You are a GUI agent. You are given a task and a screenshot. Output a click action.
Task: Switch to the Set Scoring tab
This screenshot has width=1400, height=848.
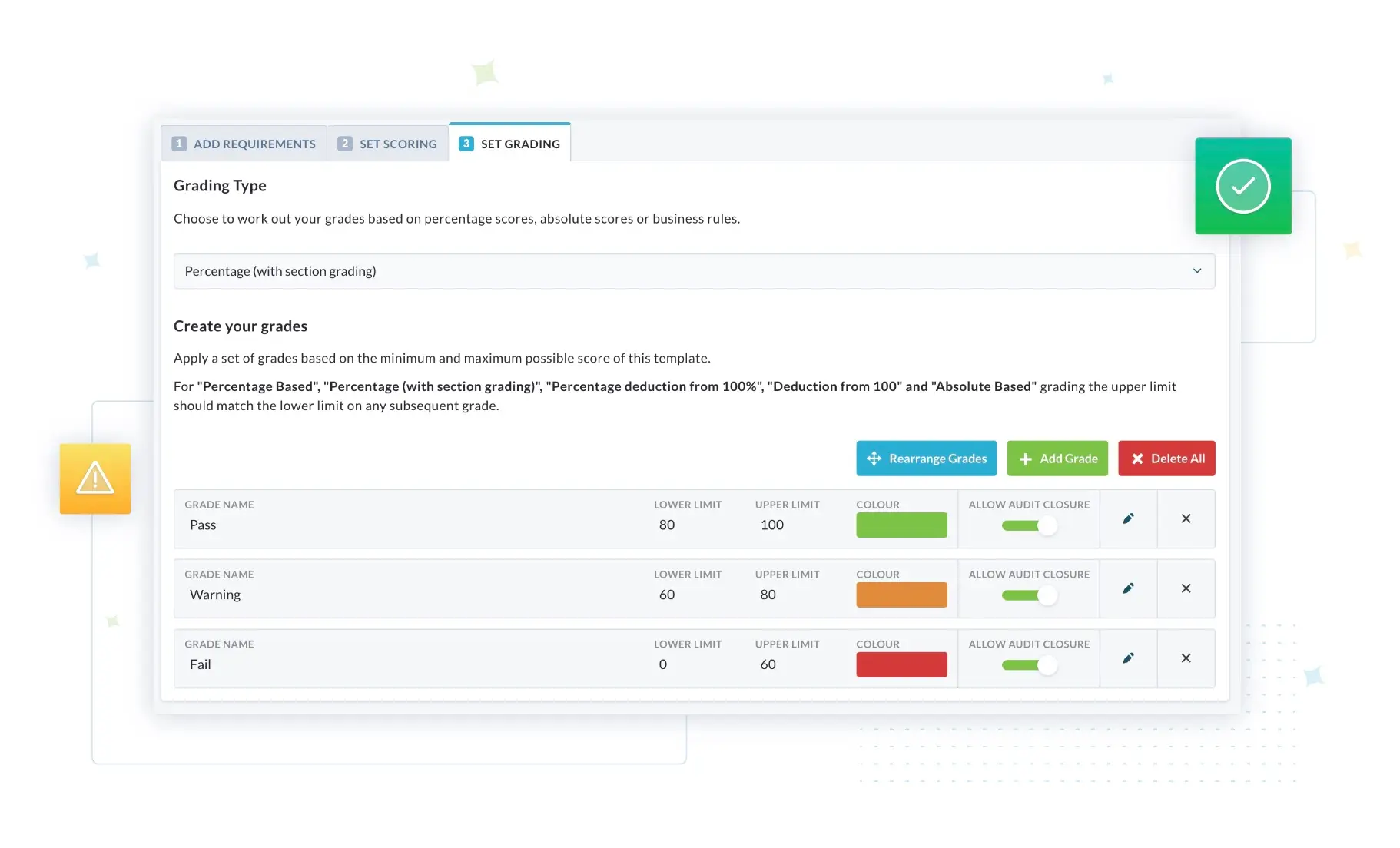pyautogui.click(x=387, y=144)
